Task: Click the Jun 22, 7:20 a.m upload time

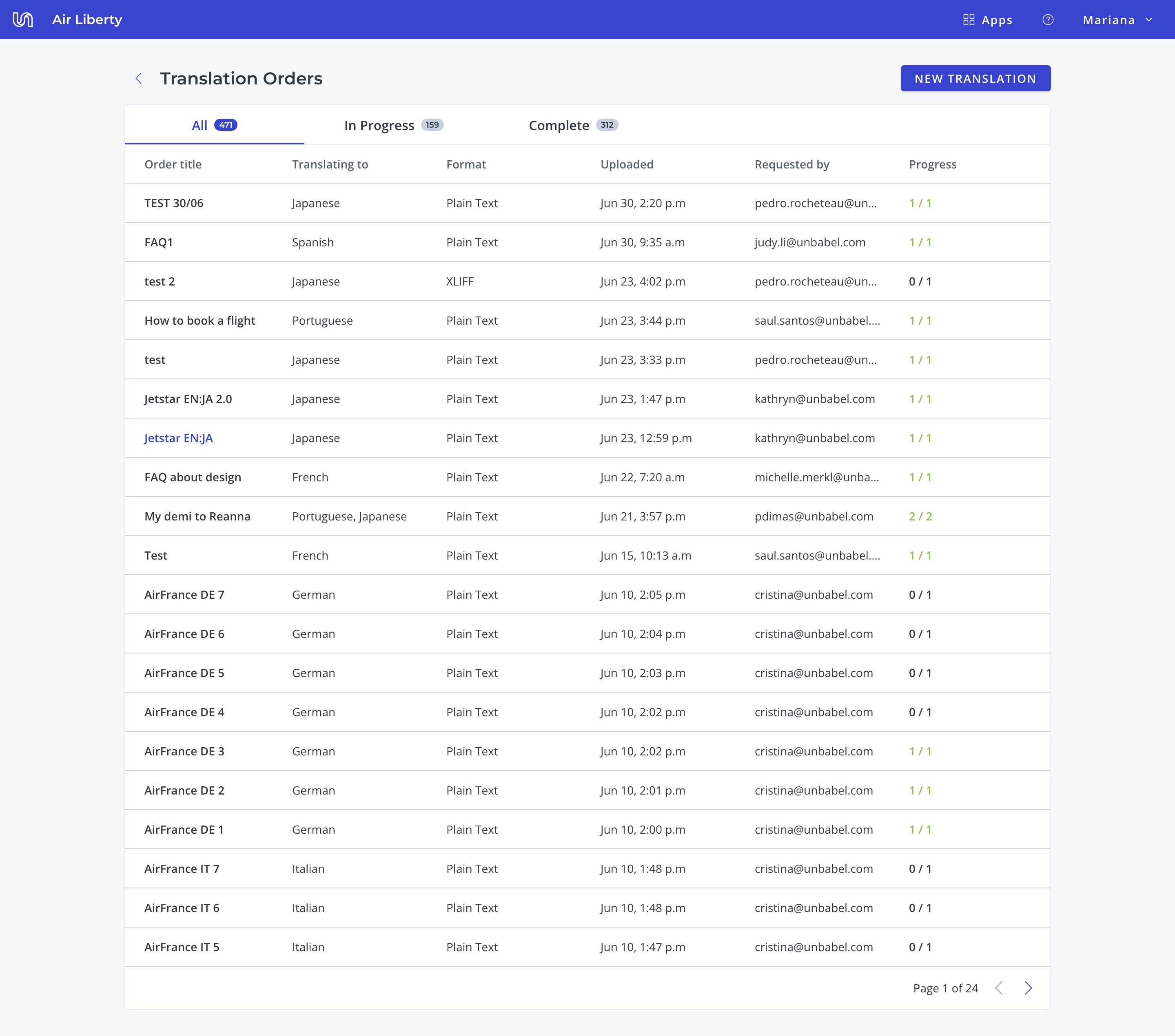Action: coord(642,477)
